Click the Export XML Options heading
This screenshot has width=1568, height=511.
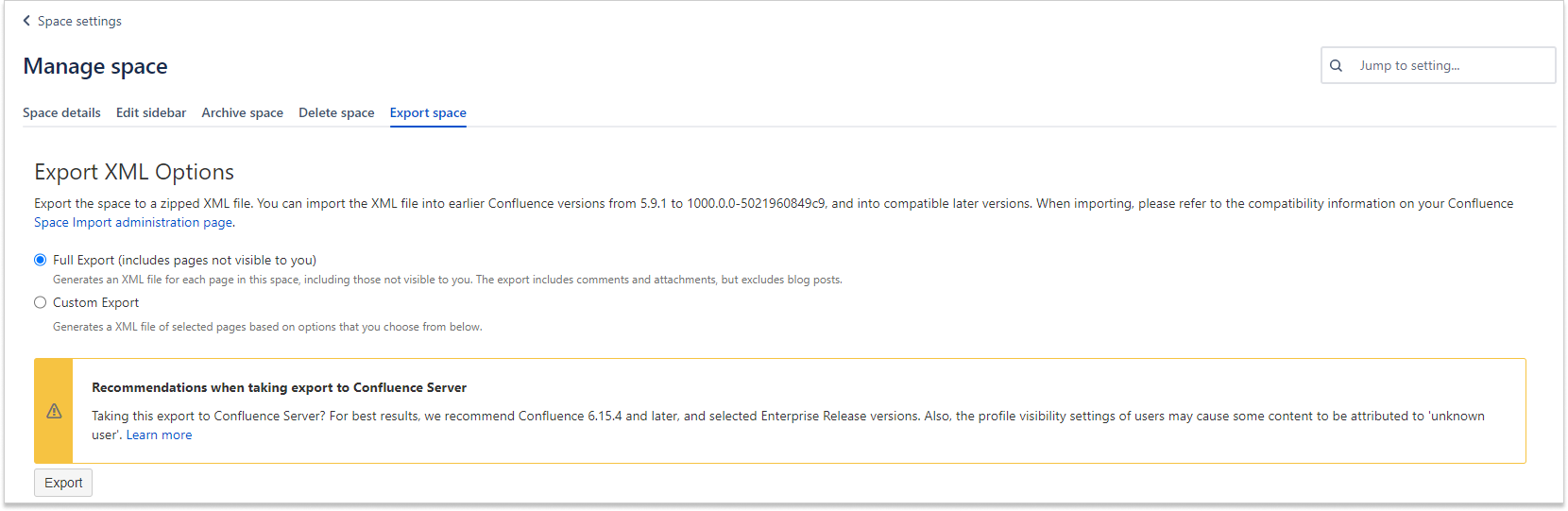tap(134, 172)
